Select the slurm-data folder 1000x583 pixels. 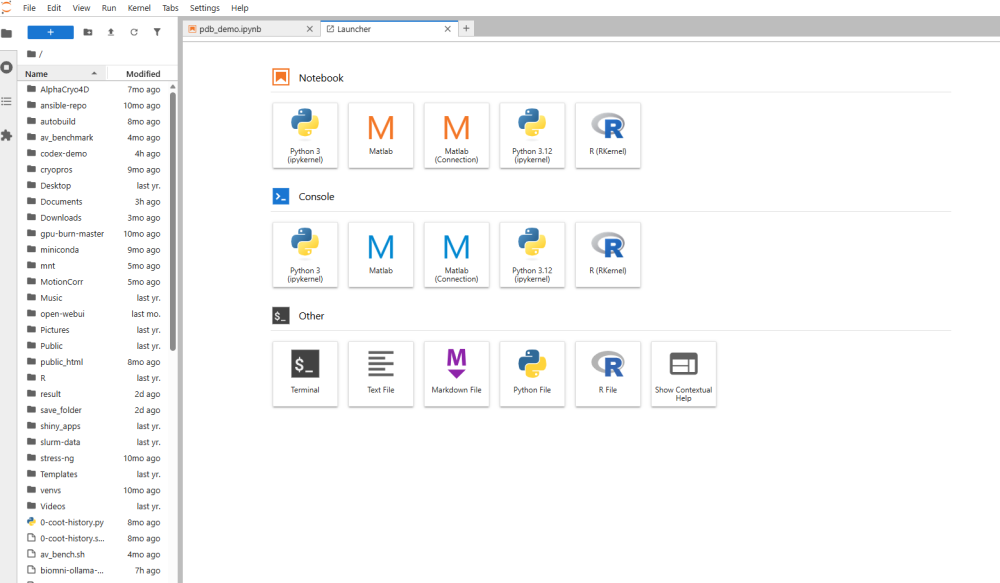pyautogui.click(x=93, y=442)
